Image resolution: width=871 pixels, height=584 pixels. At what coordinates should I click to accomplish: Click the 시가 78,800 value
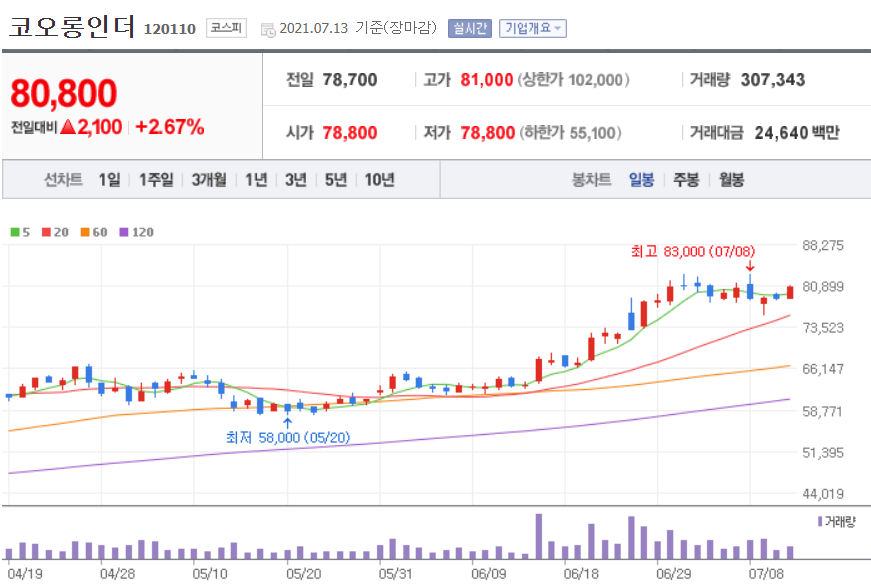[349, 133]
